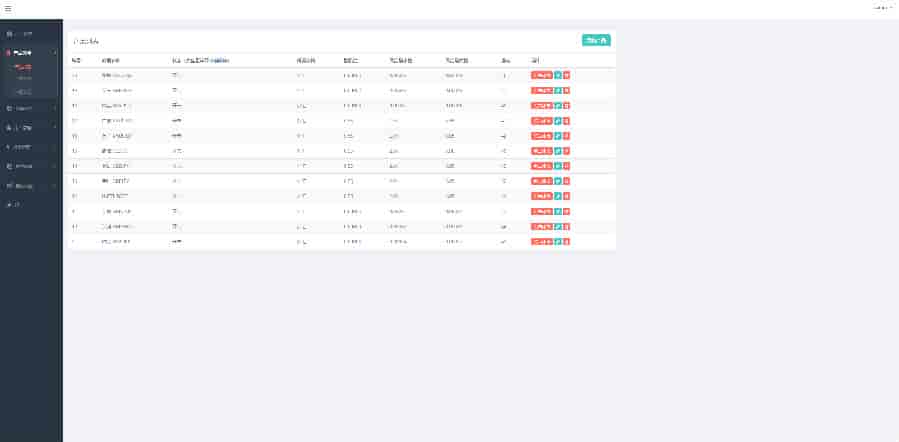Click the red delete icon in the third row

tap(567, 105)
